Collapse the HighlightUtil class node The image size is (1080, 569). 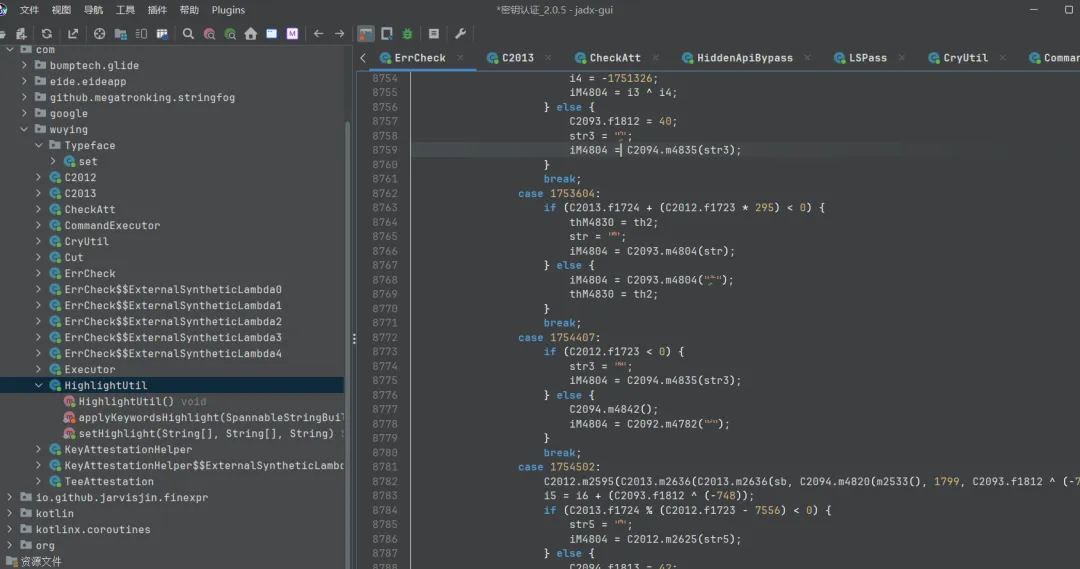(39, 386)
